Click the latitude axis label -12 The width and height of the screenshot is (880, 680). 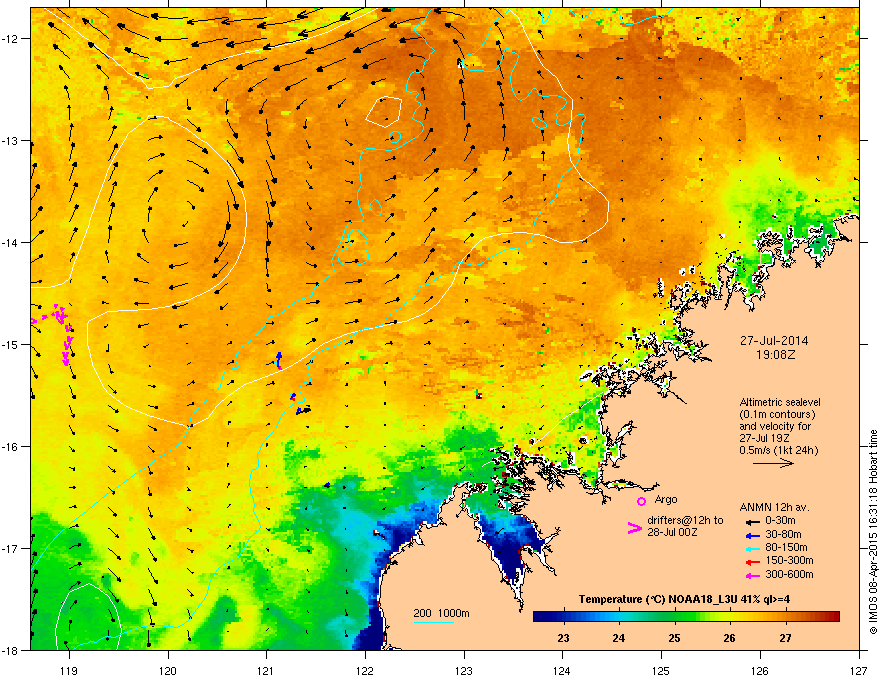(x=10, y=39)
